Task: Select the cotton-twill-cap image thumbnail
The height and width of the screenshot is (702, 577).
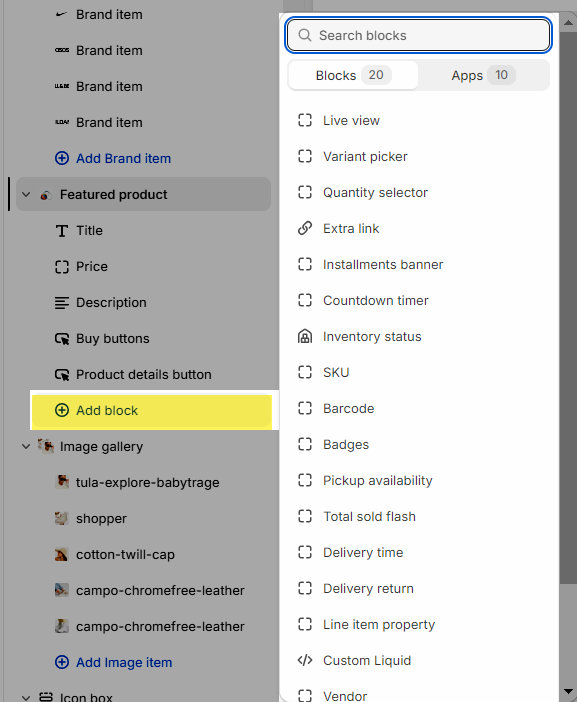Action: (x=62, y=554)
